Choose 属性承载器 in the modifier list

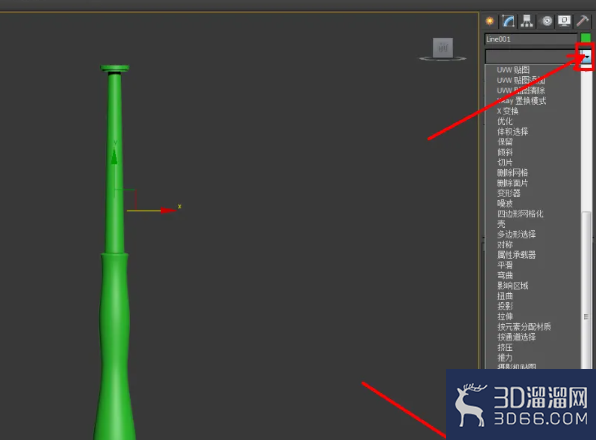(516, 255)
